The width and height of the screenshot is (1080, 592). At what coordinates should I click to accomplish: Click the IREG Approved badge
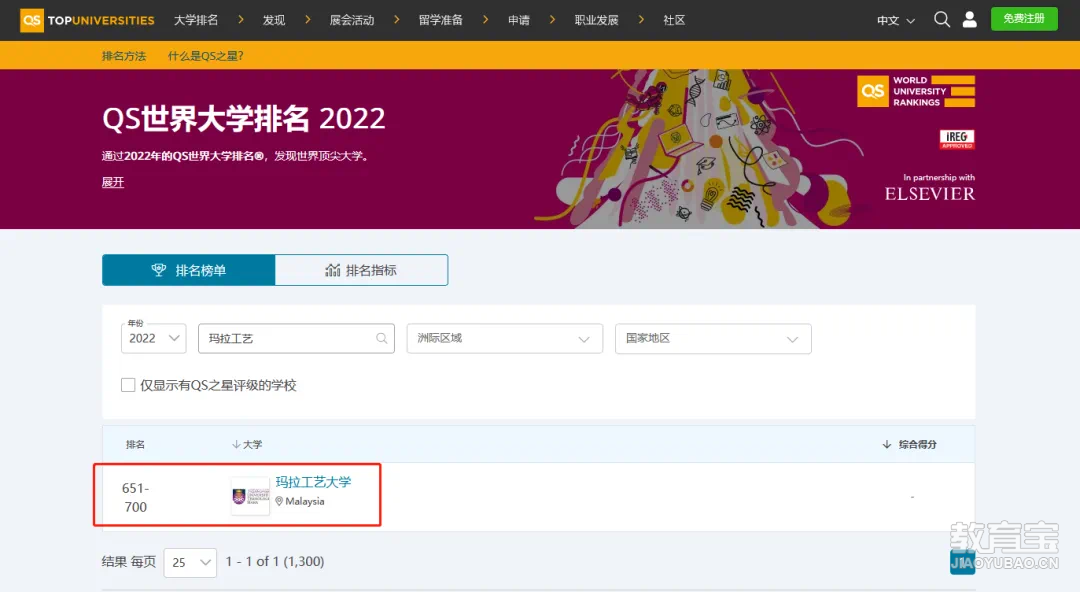click(x=957, y=139)
